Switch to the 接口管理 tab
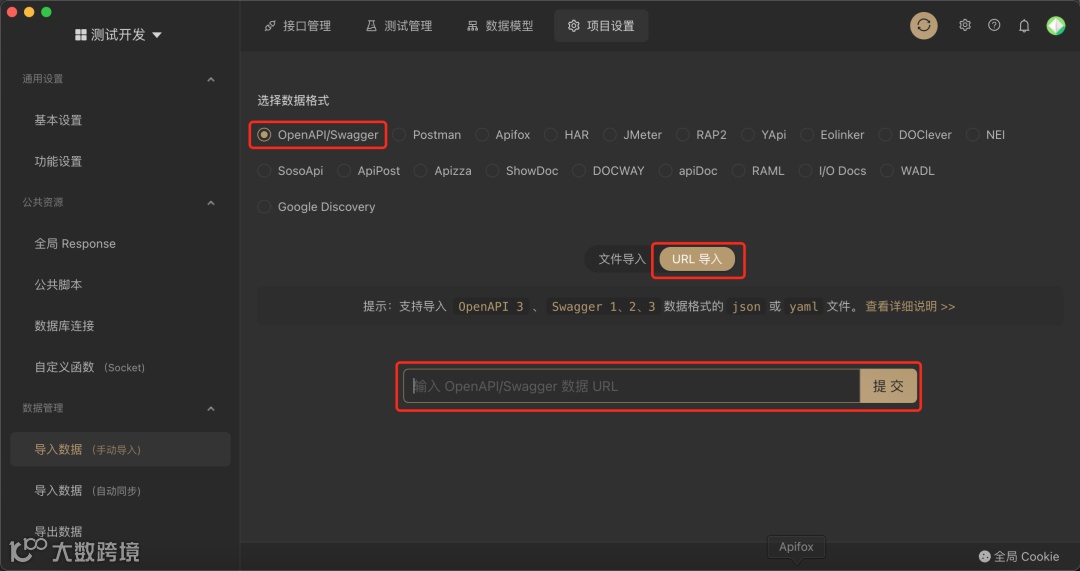 click(x=298, y=26)
